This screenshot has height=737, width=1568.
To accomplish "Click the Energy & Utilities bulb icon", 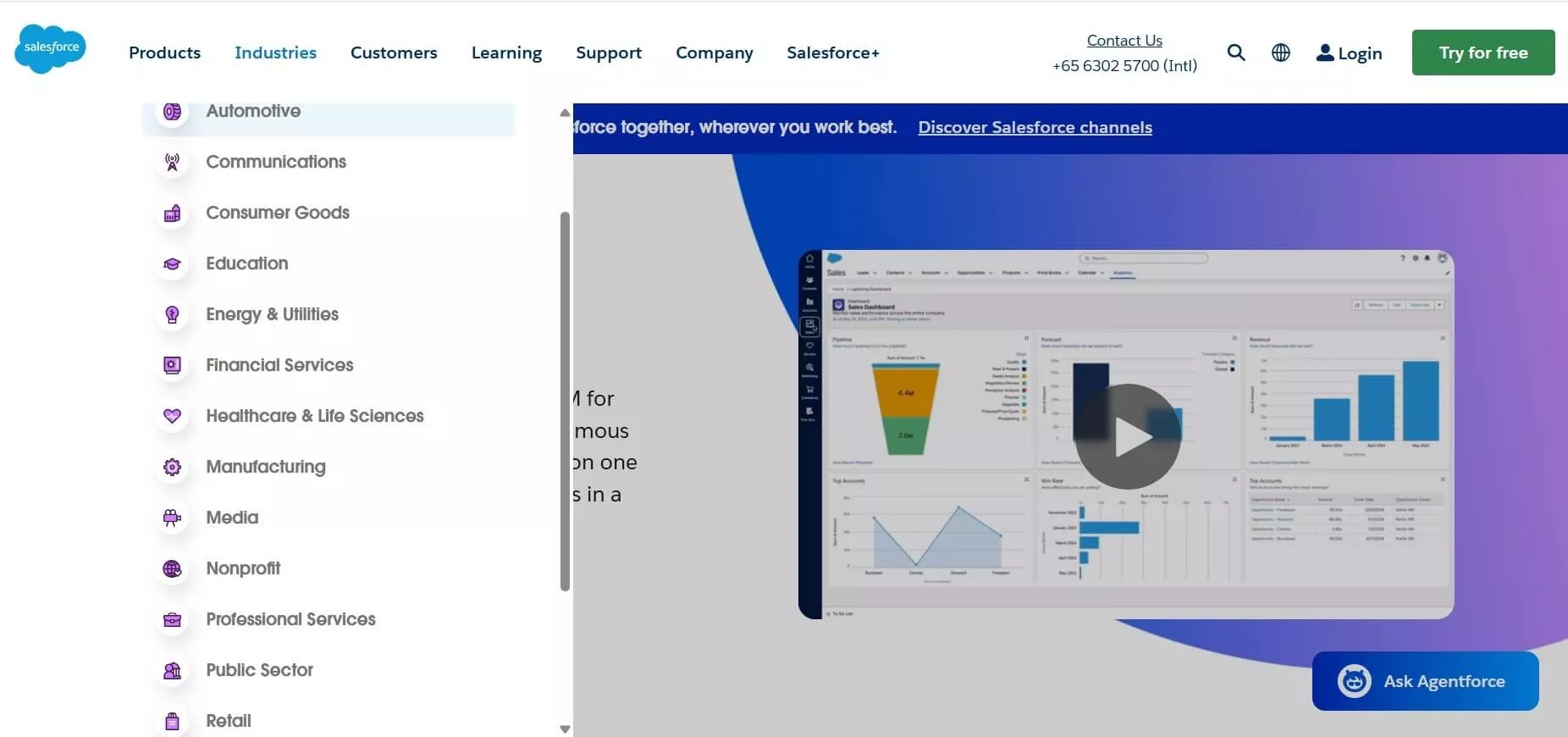I will (x=172, y=314).
